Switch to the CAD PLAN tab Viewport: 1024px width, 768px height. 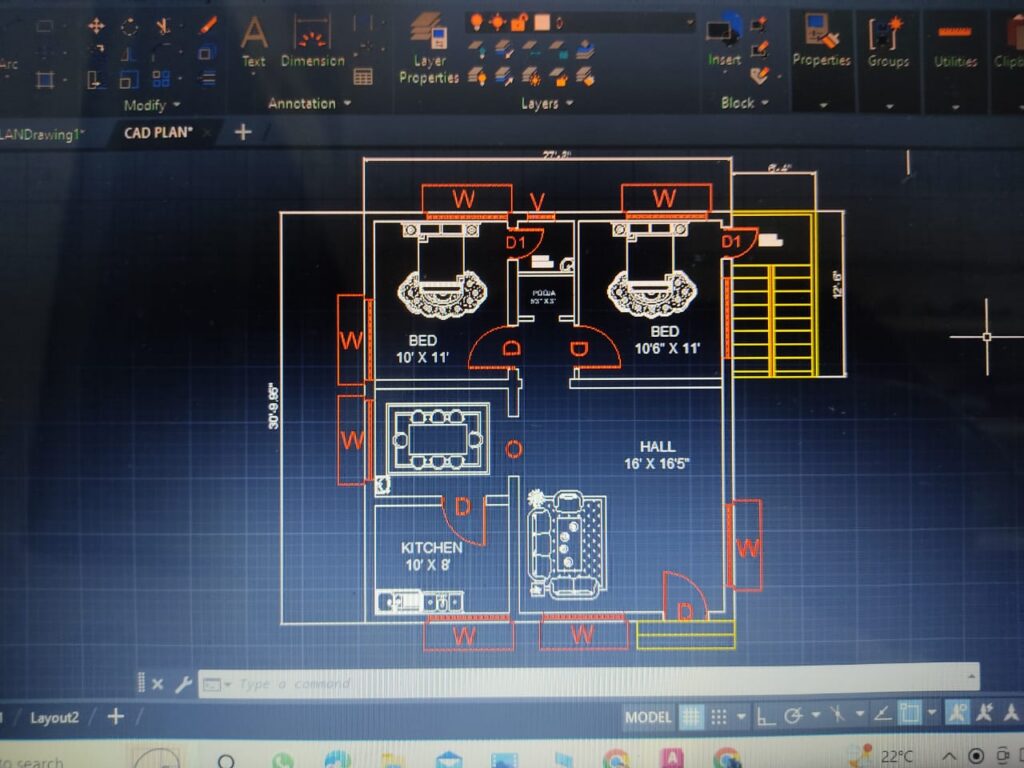pos(158,133)
